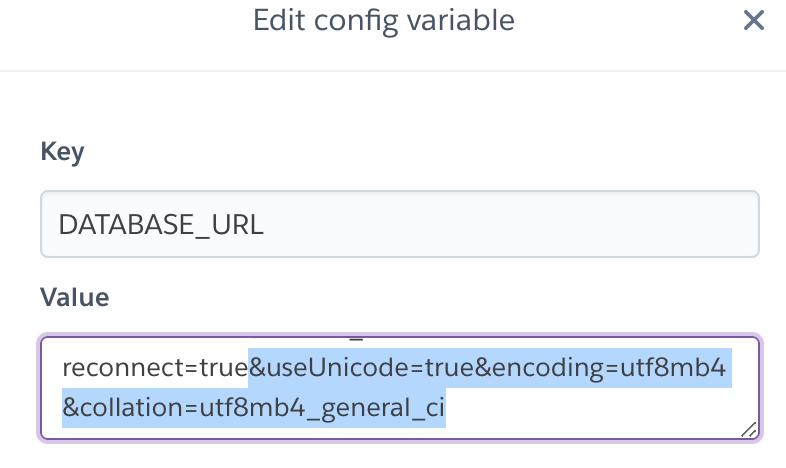The width and height of the screenshot is (786, 468).
Task: Click the Value textarea resize handle
Action: (748, 428)
